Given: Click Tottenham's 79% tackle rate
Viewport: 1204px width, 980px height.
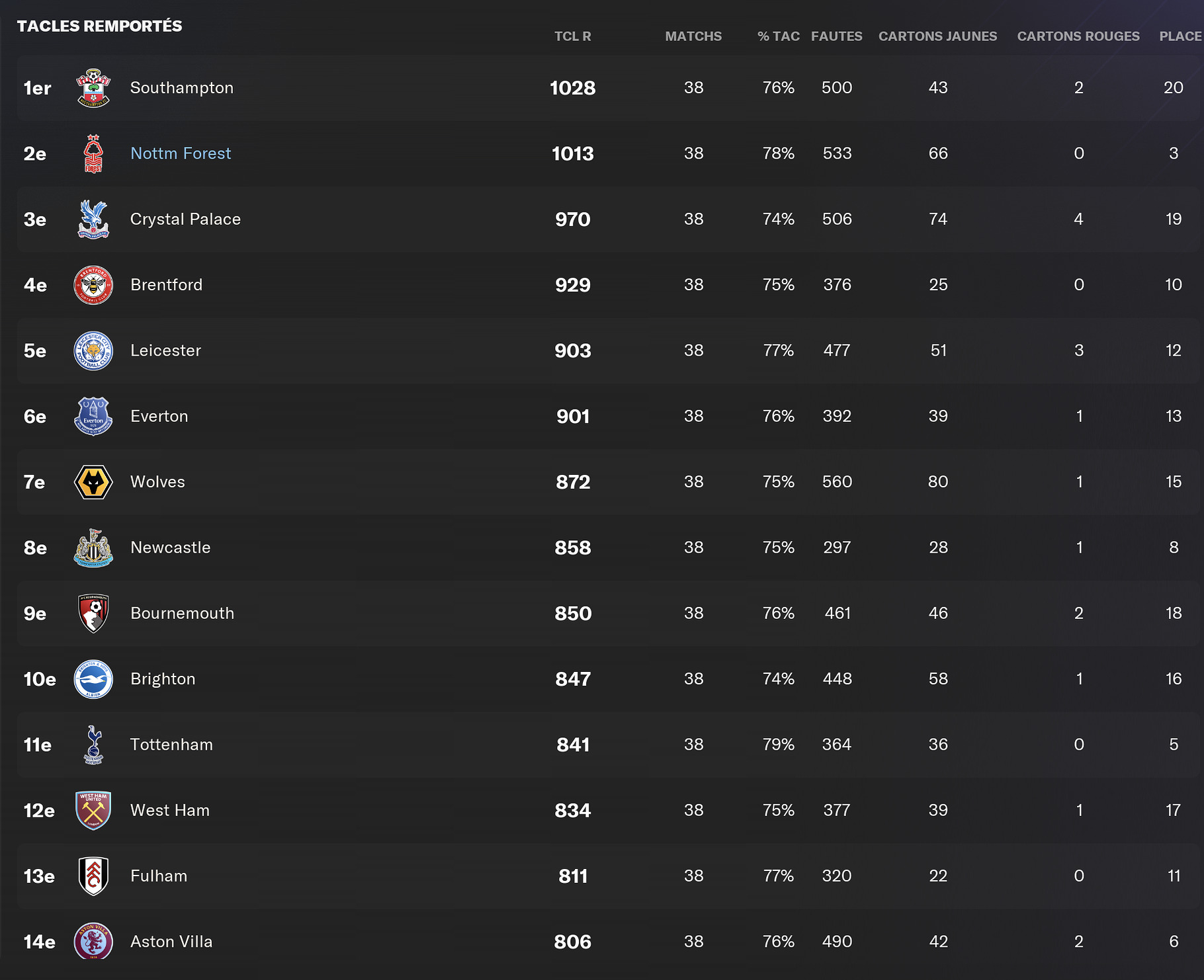Looking at the screenshot, I should click(x=779, y=745).
